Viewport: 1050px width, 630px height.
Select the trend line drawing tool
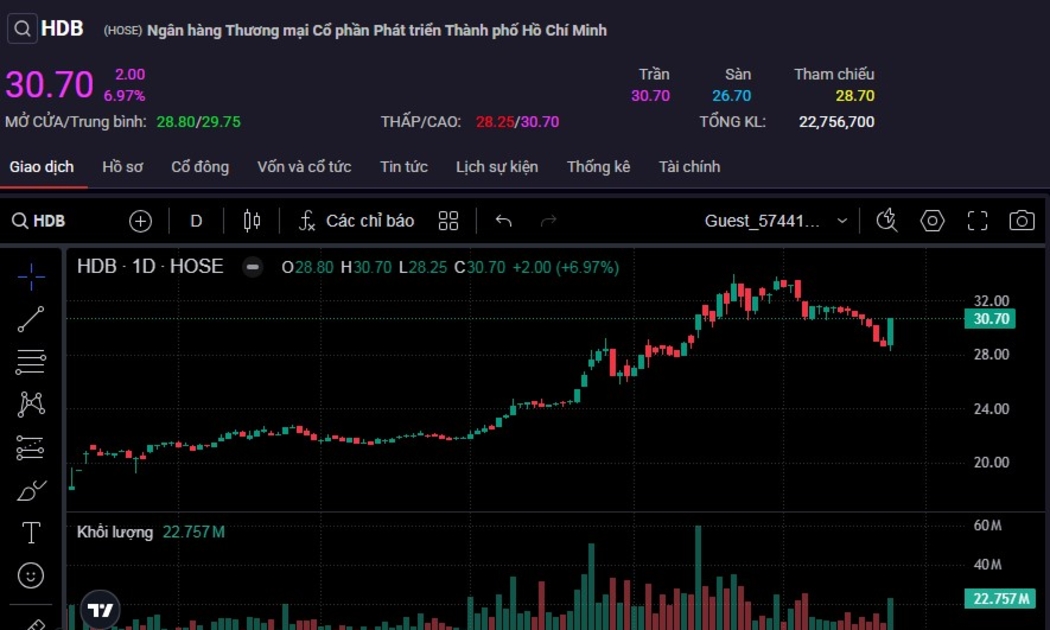tap(31, 319)
